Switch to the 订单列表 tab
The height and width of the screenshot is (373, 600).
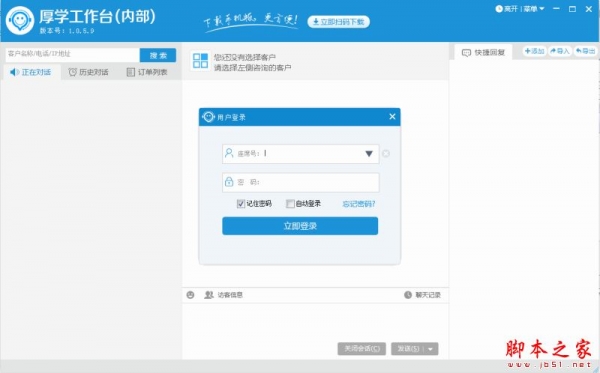pyautogui.click(x=147, y=72)
